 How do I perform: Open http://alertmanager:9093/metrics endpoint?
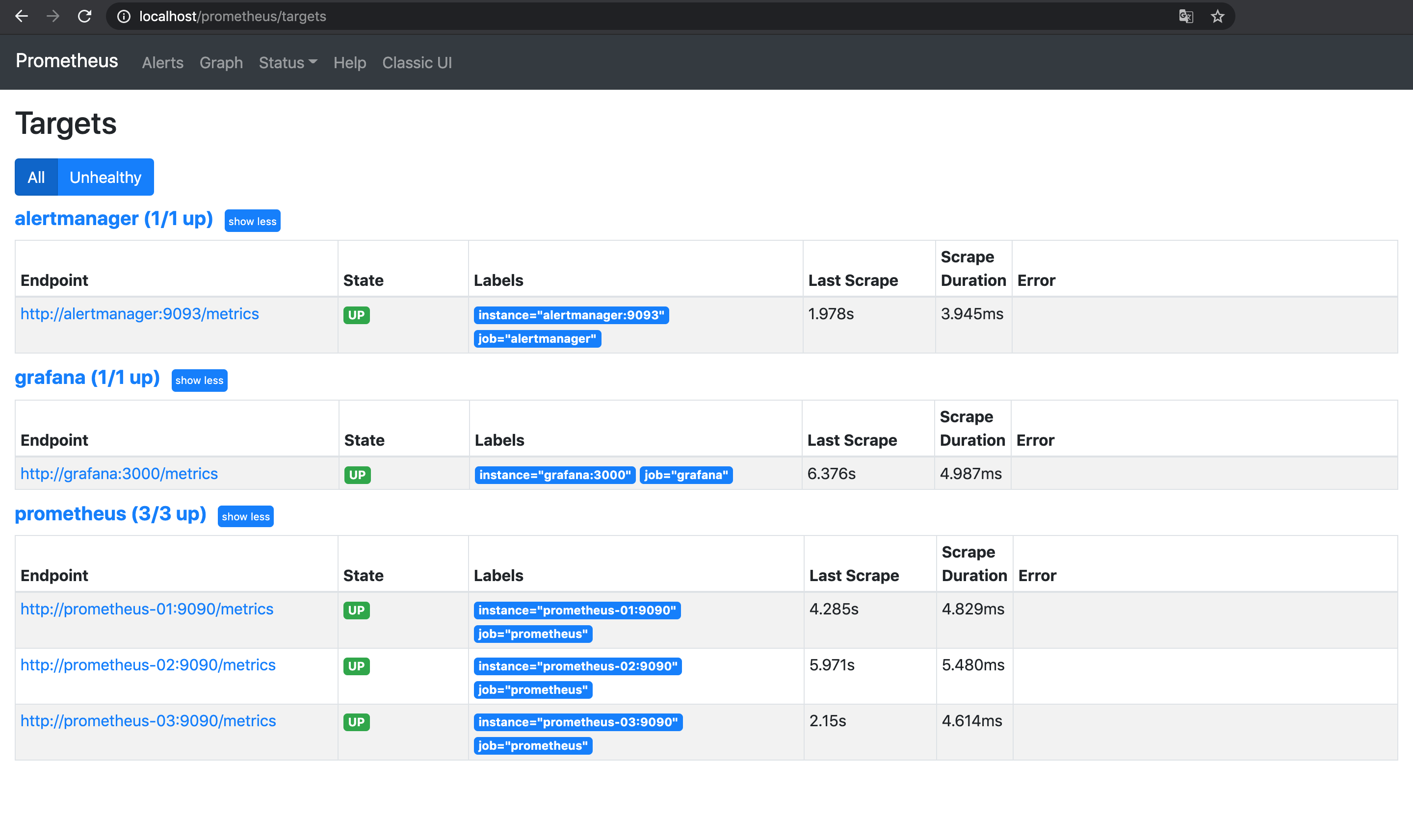[x=140, y=314]
